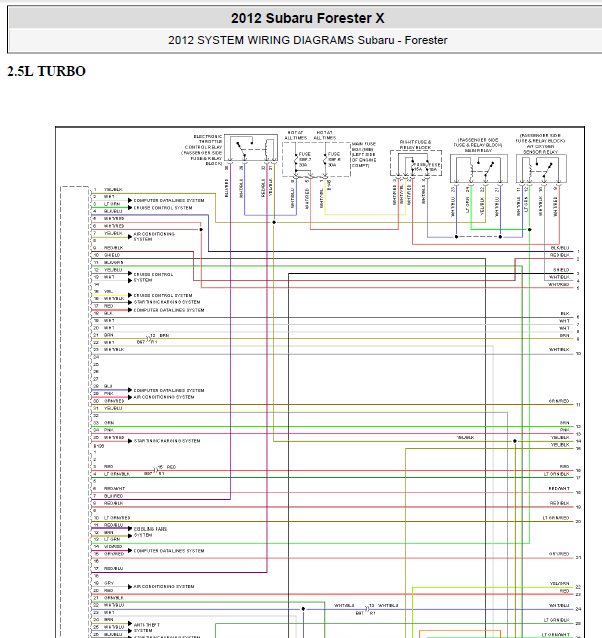Click right-edge LT GRN/RED terminal 20 label
602x638 pixels.
556,518
